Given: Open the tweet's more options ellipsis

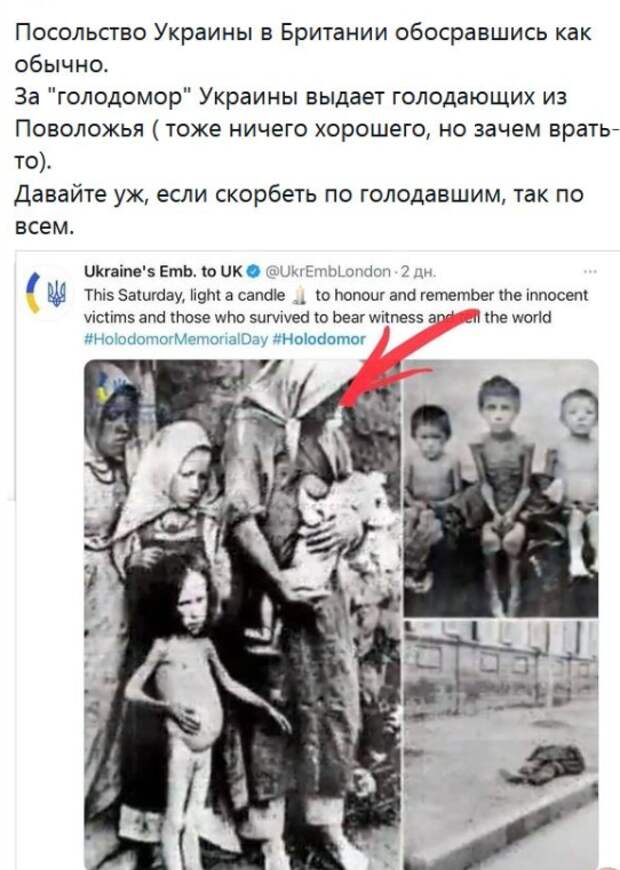Looking at the screenshot, I should click(x=590, y=271).
